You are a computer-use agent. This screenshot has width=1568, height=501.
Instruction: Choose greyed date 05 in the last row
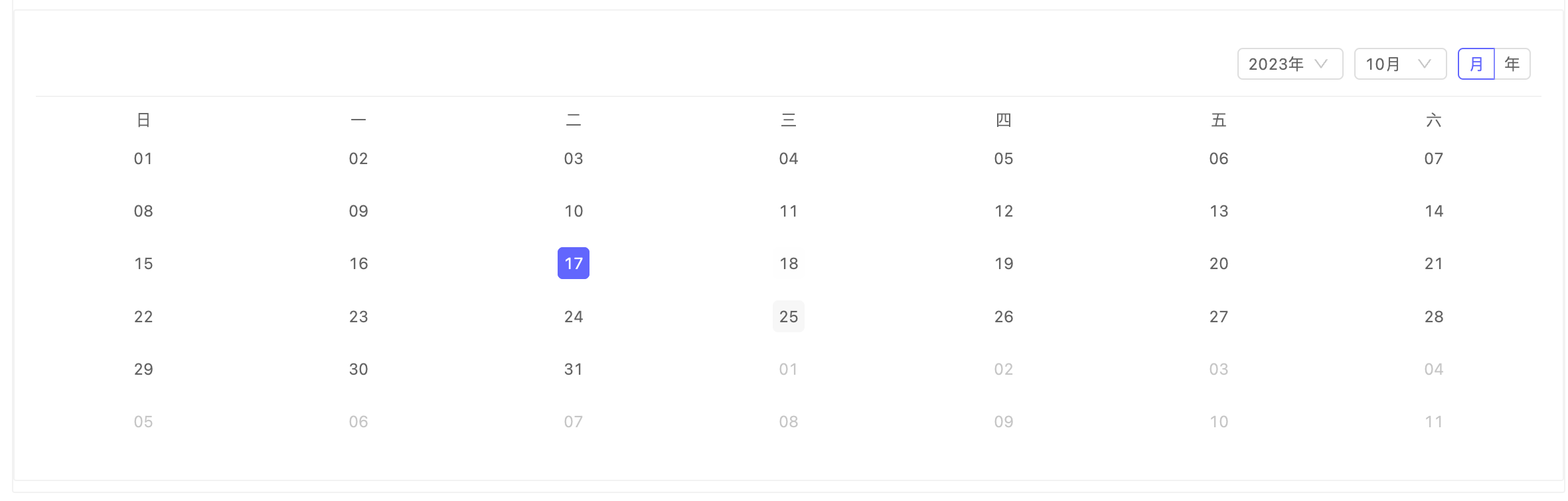tap(143, 421)
